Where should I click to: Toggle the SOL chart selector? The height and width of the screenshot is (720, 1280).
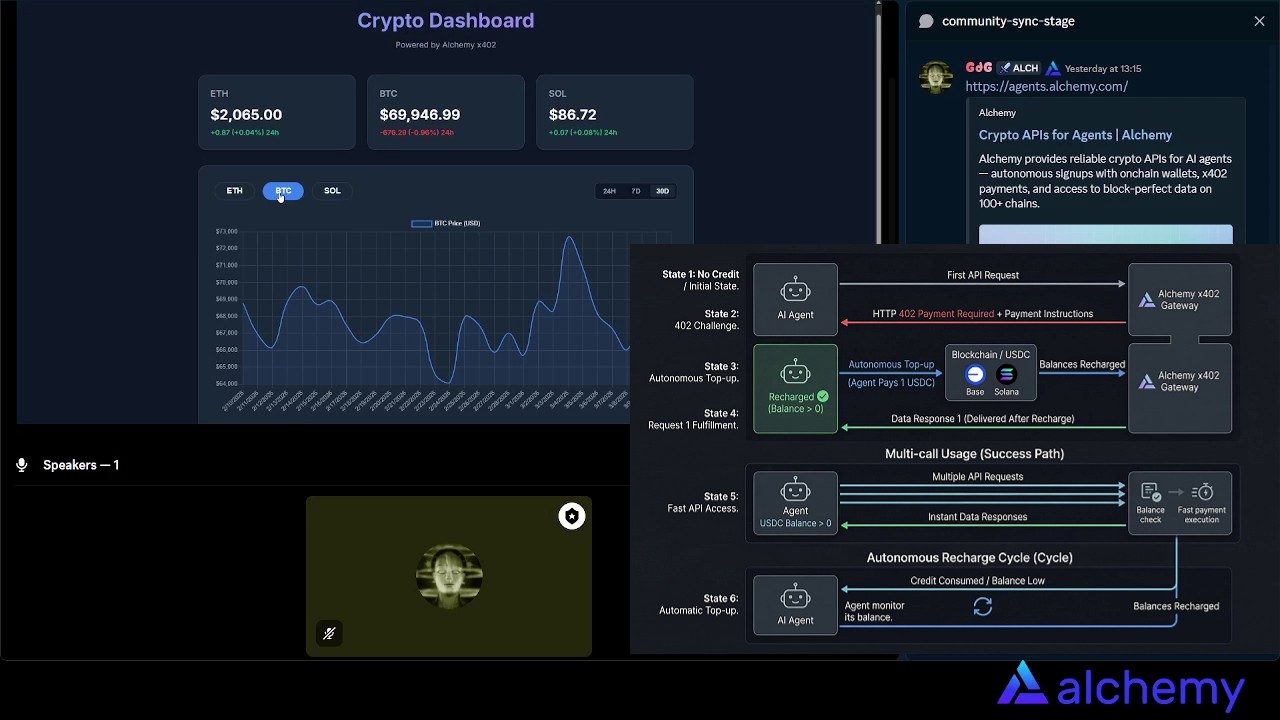[x=332, y=190]
